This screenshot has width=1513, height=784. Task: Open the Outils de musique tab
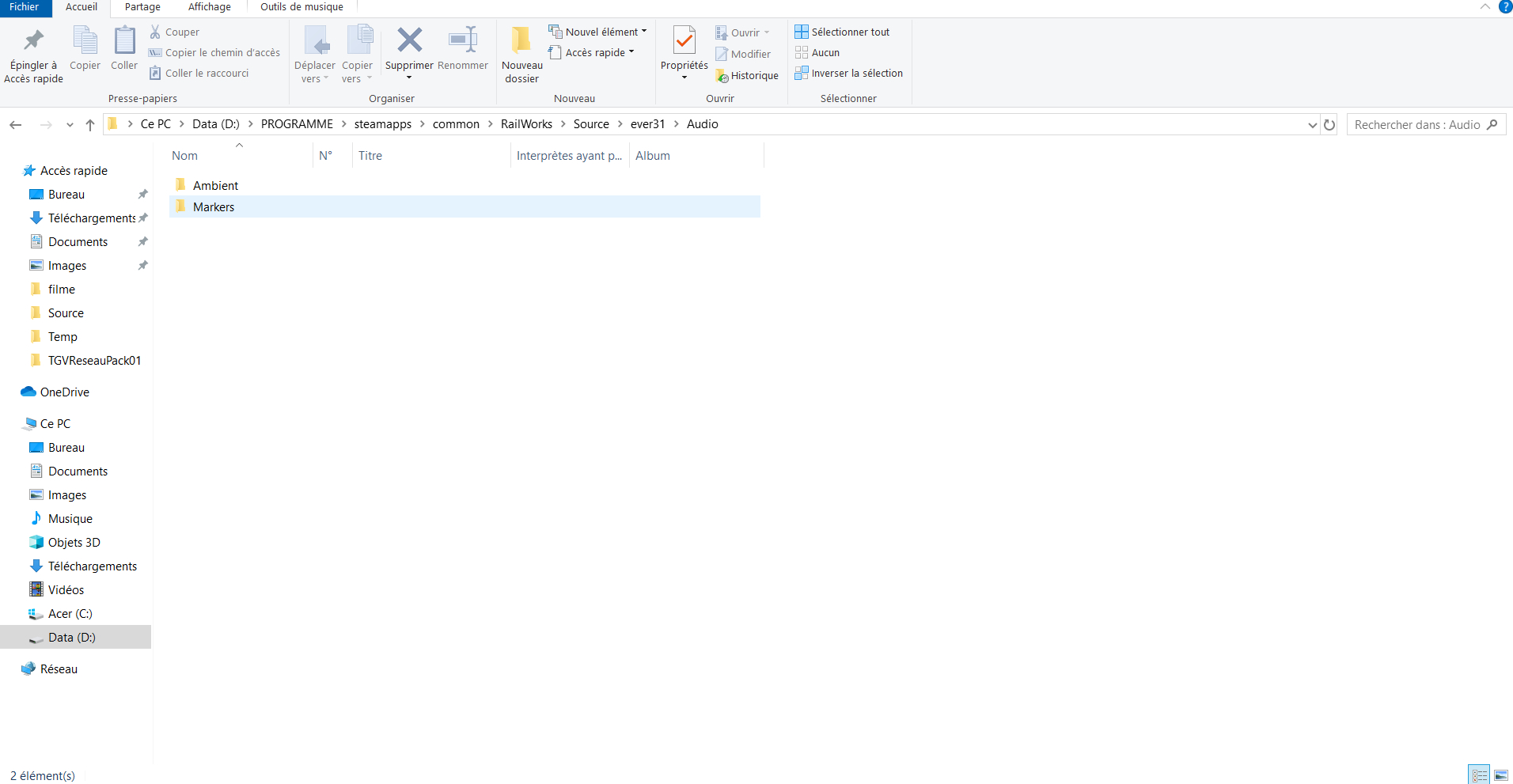point(301,7)
